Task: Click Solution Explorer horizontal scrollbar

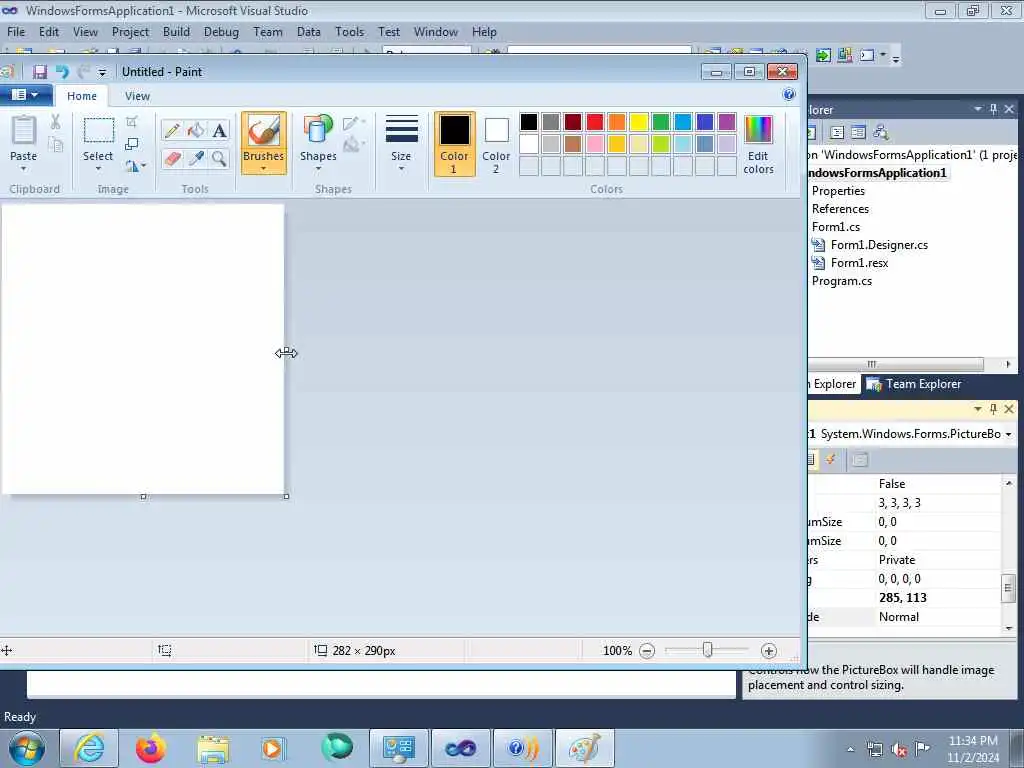Action: coord(895,364)
